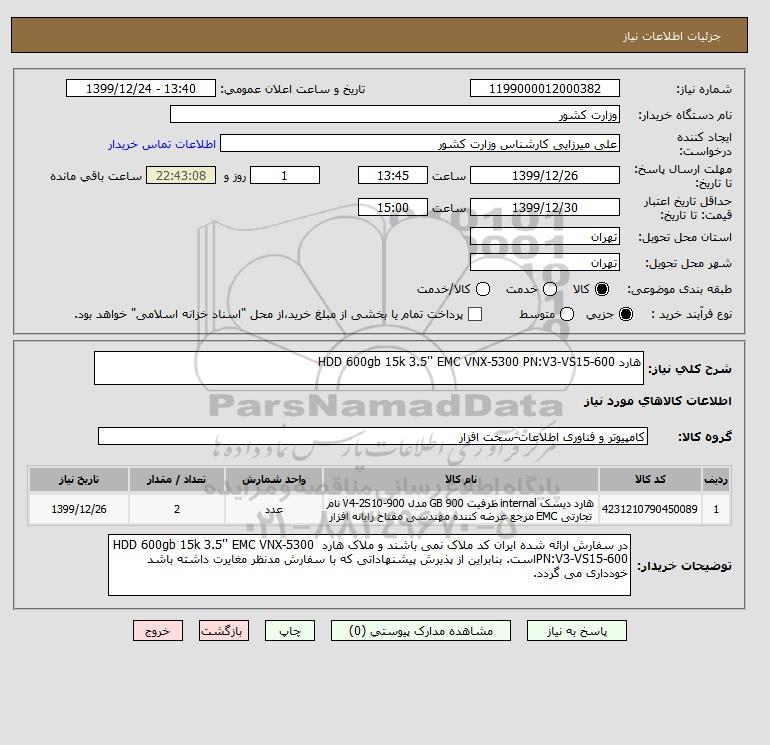Click the تاریخ نیاز column header
The height and width of the screenshot is (745, 770).
point(79,479)
